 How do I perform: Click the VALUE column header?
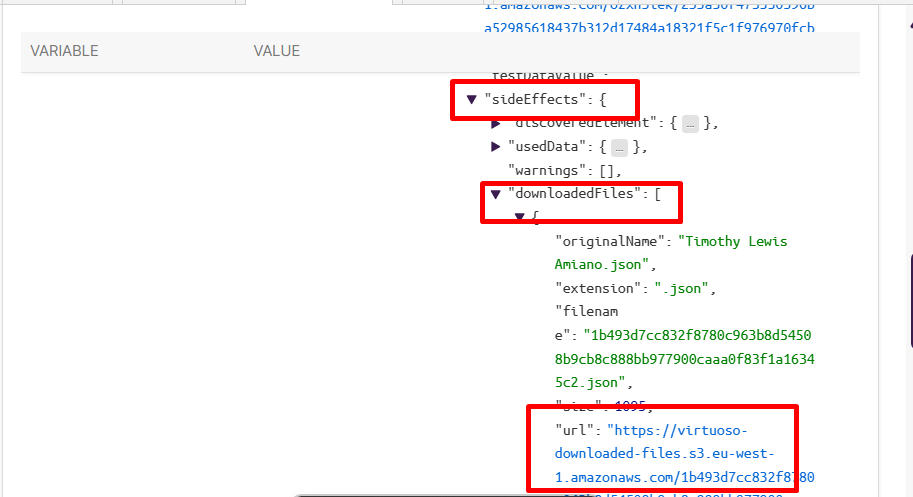click(x=276, y=51)
